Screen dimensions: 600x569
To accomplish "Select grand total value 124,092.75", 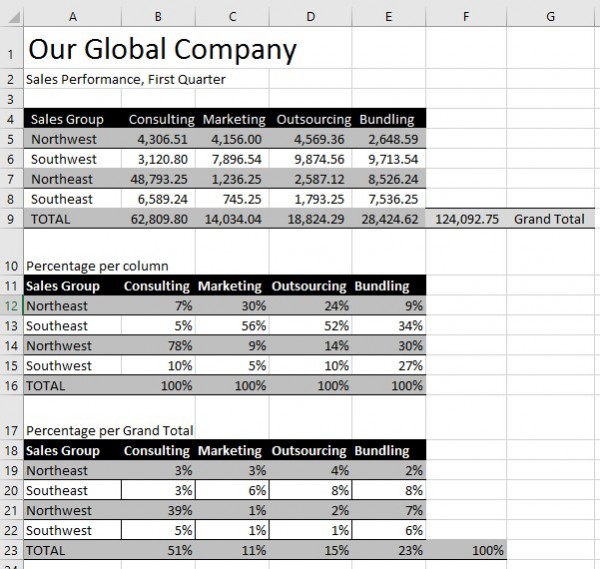I will point(466,219).
